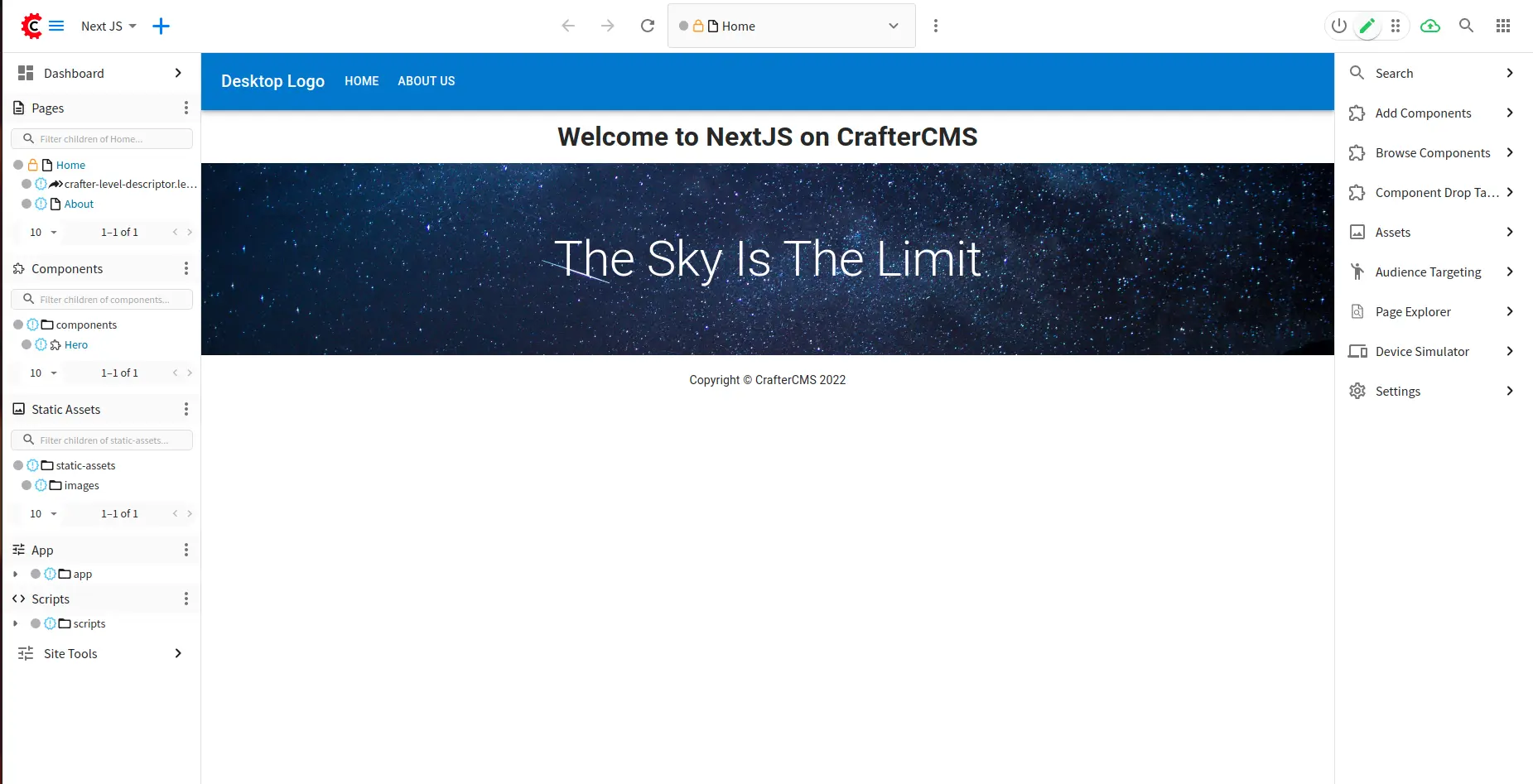Select the Hero component link
Viewport: 1533px width, 784px height.
pos(76,344)
